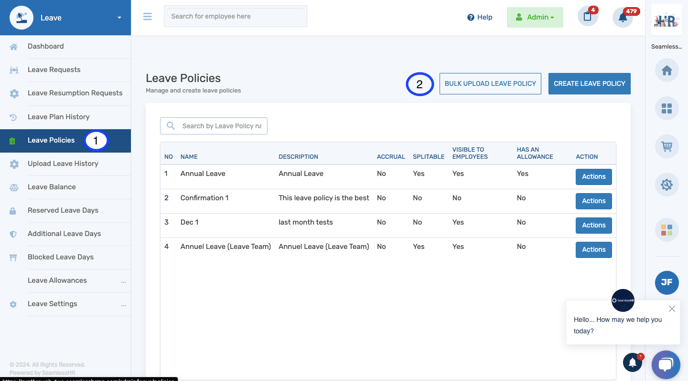This screenshot has width=688, height=381.
Task: Click the home icon in right rail
Action: [x=666, y=70]
